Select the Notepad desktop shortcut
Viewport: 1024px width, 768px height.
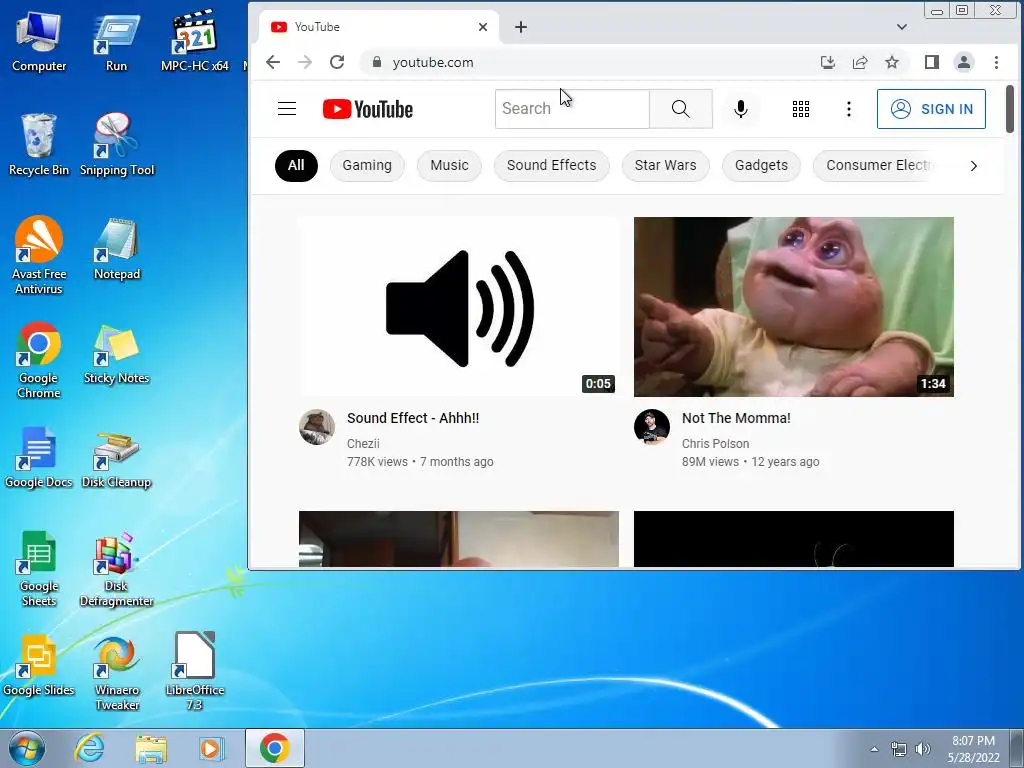(x=117, y=249)
